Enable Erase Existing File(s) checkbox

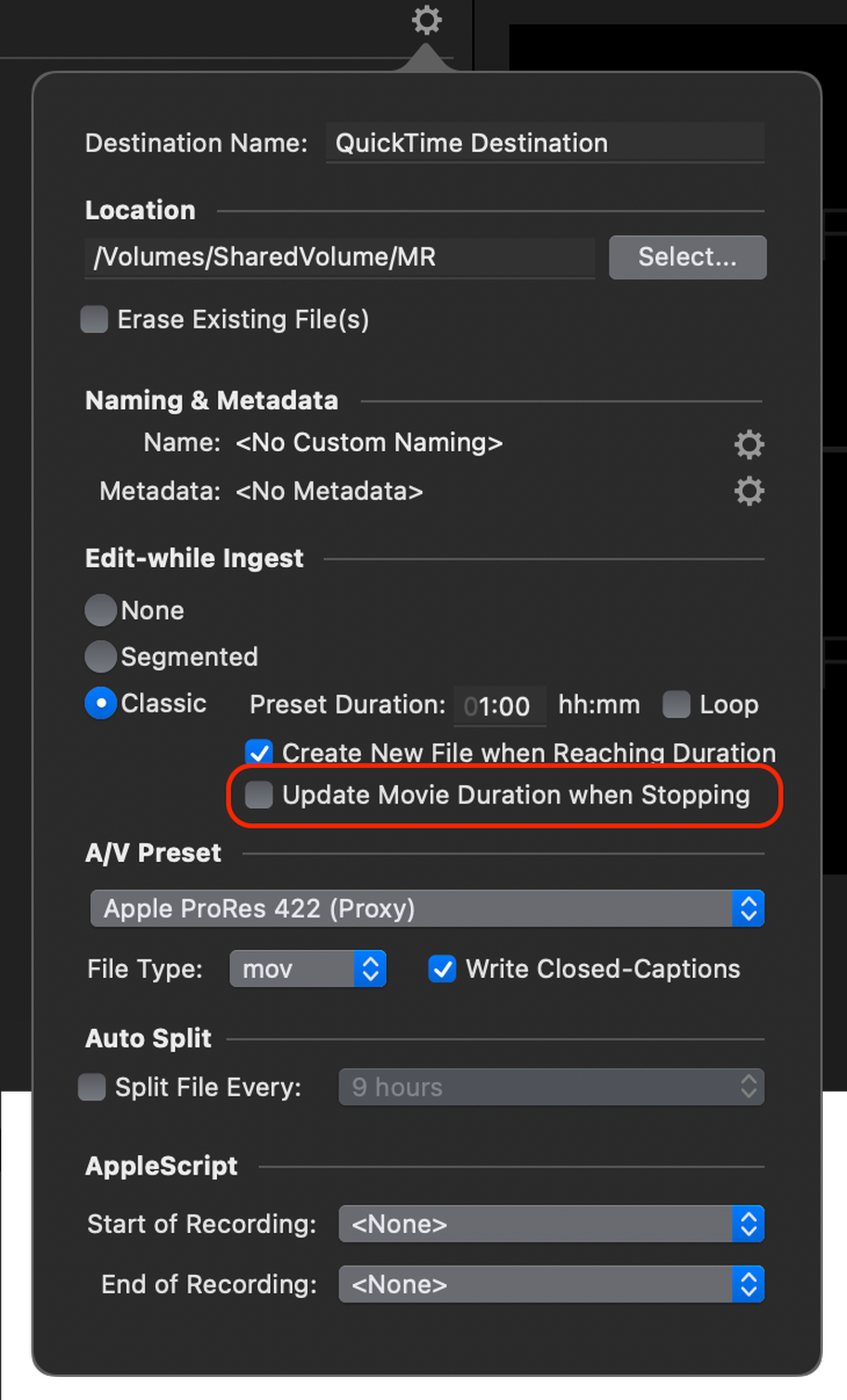95,320
